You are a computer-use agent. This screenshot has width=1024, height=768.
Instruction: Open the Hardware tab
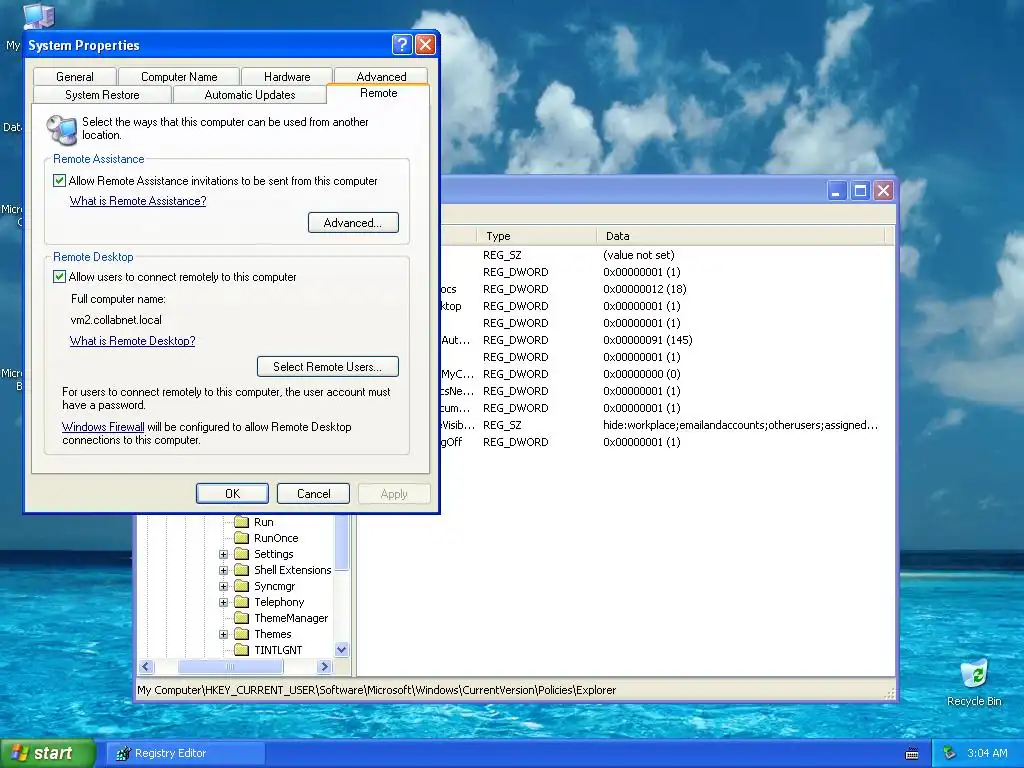287,76
